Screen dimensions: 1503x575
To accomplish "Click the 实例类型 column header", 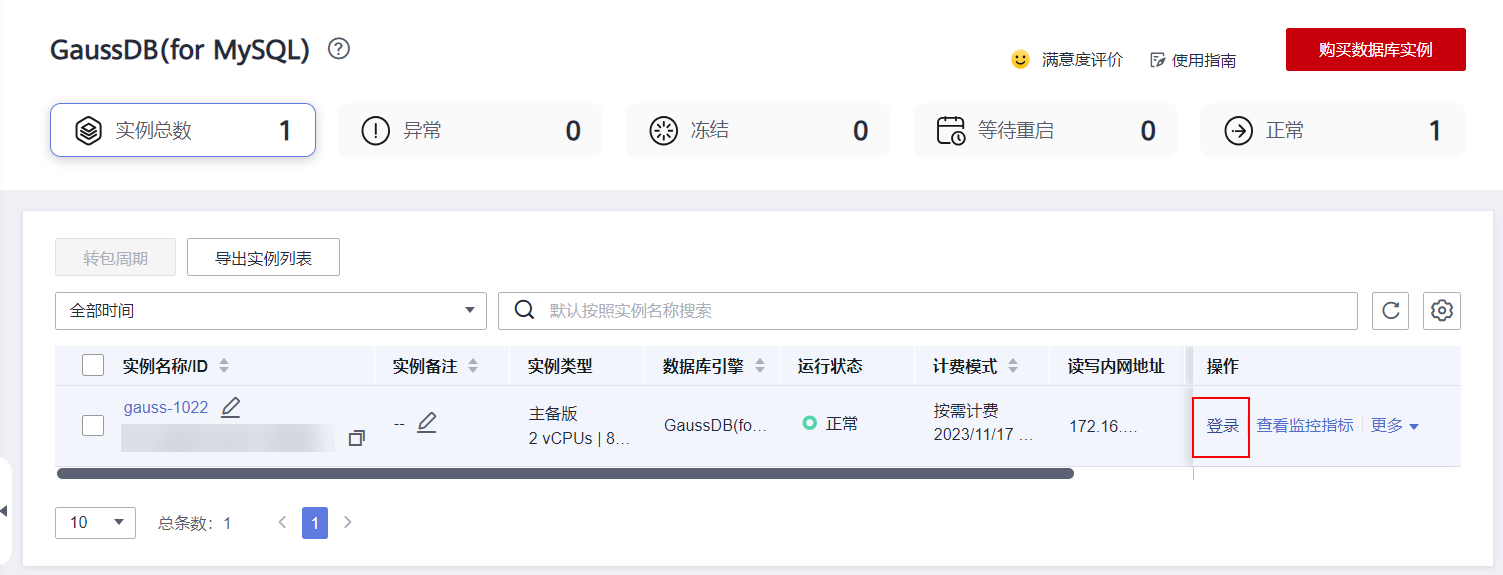I will pyautogui.click(x=560, y=366).
